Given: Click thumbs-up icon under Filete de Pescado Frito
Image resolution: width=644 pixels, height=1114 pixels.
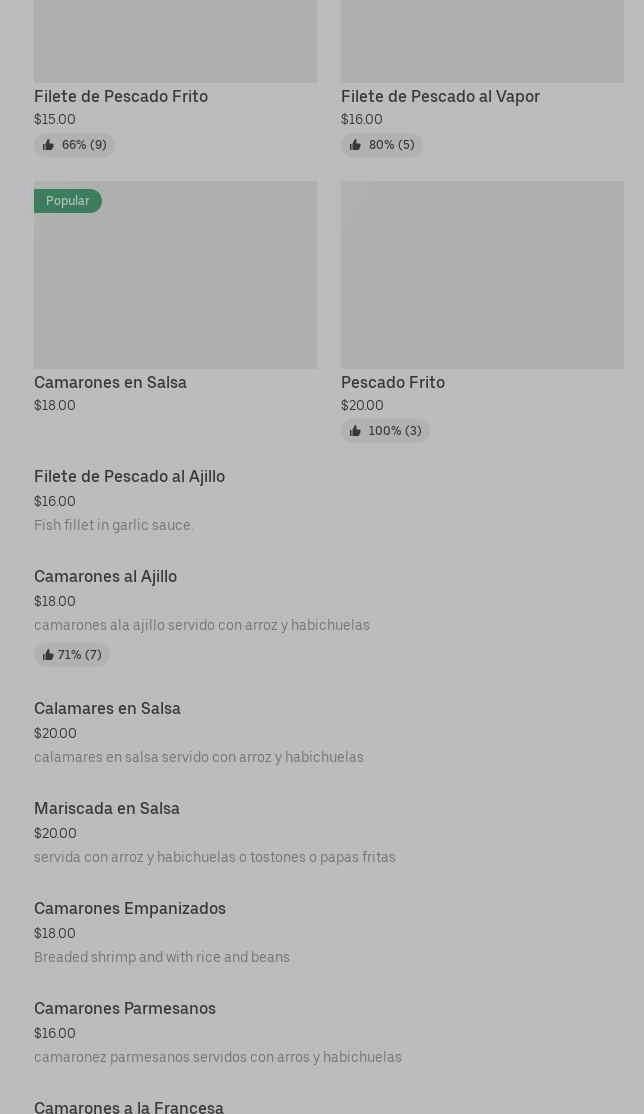Looking at the screenshot, I should pyautogui.click(x=48, y=145).
